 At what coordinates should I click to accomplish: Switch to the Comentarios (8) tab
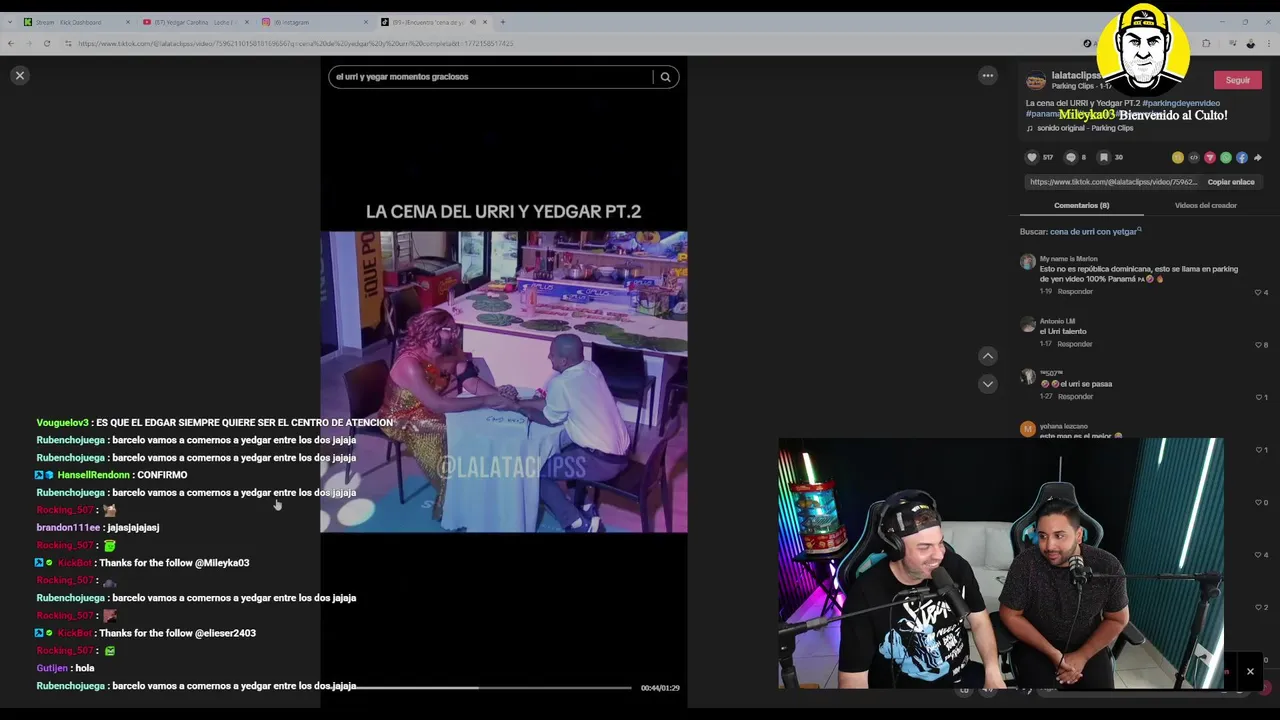pyautogui.click(x=1081, y=205)
